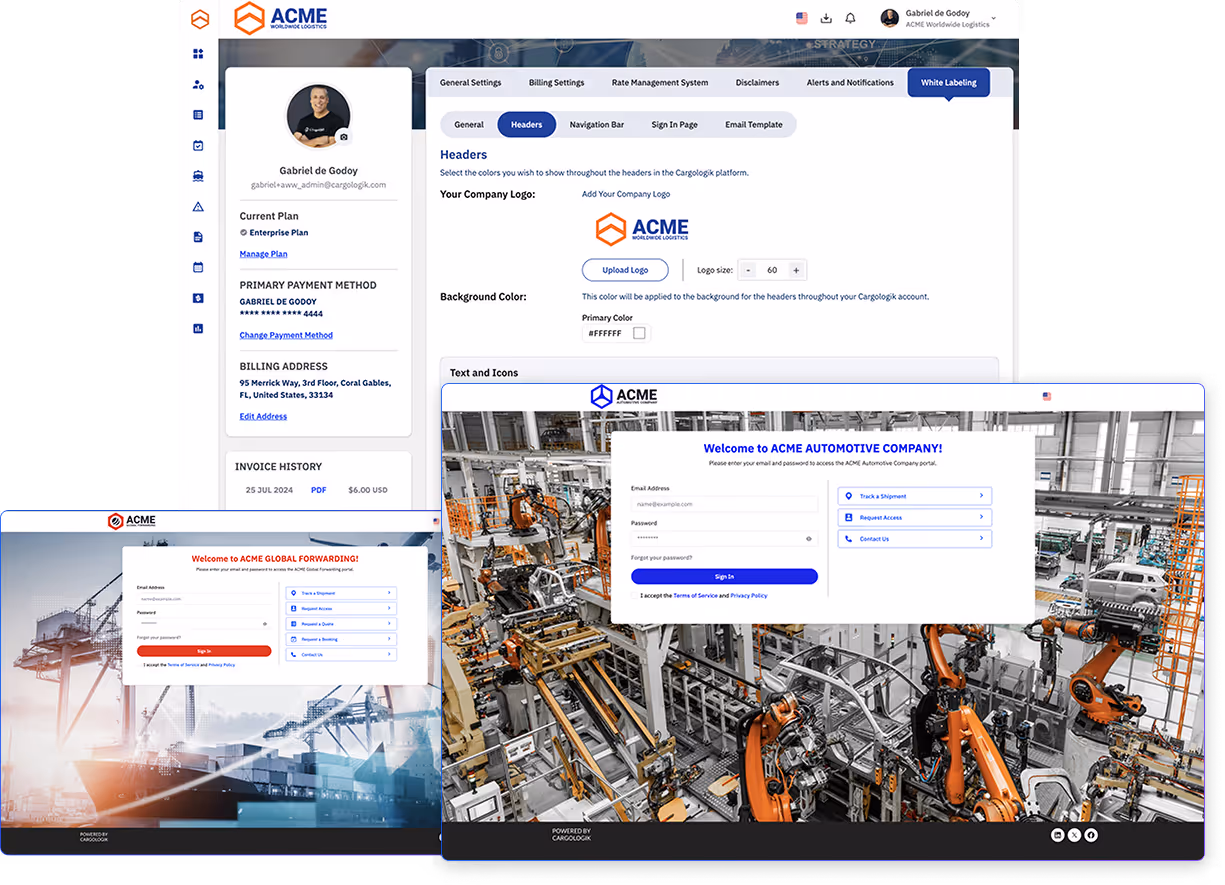1225x885 pixels.
Task: Click LinkedIn icon in Automotive portal footer
Action: [x=1057, y=835]
